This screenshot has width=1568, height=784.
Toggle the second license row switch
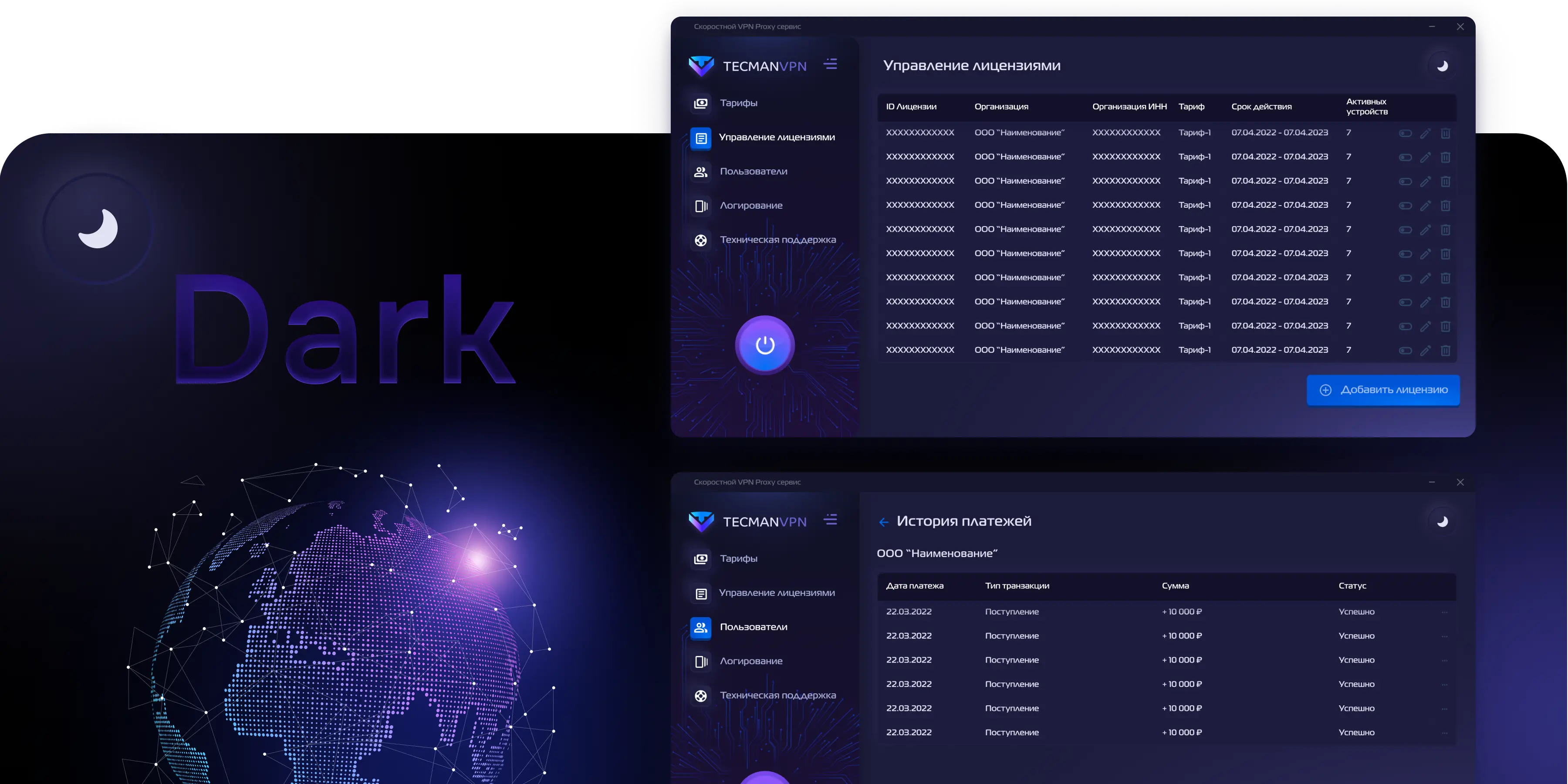(1405, 157)
